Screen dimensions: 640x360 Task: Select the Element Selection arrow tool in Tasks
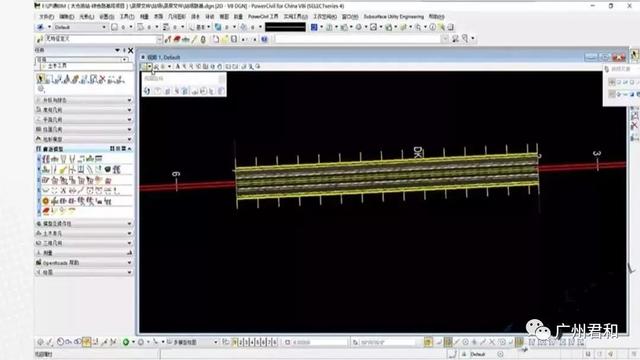pyautogui.click(x=40, y=78)
